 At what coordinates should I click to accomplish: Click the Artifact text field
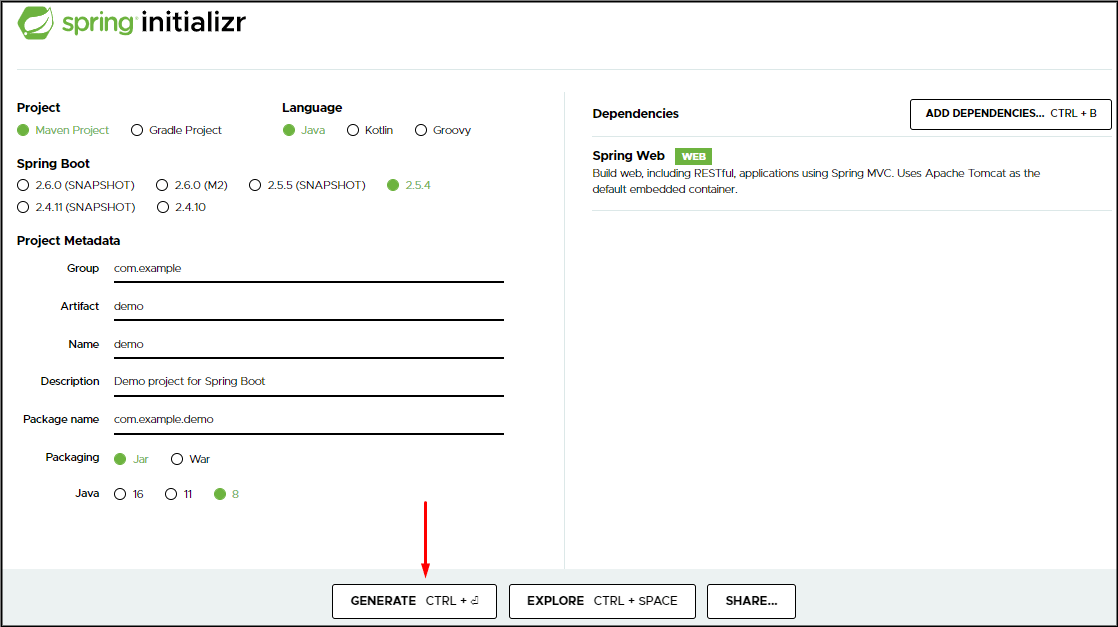[x=307, y=306]
